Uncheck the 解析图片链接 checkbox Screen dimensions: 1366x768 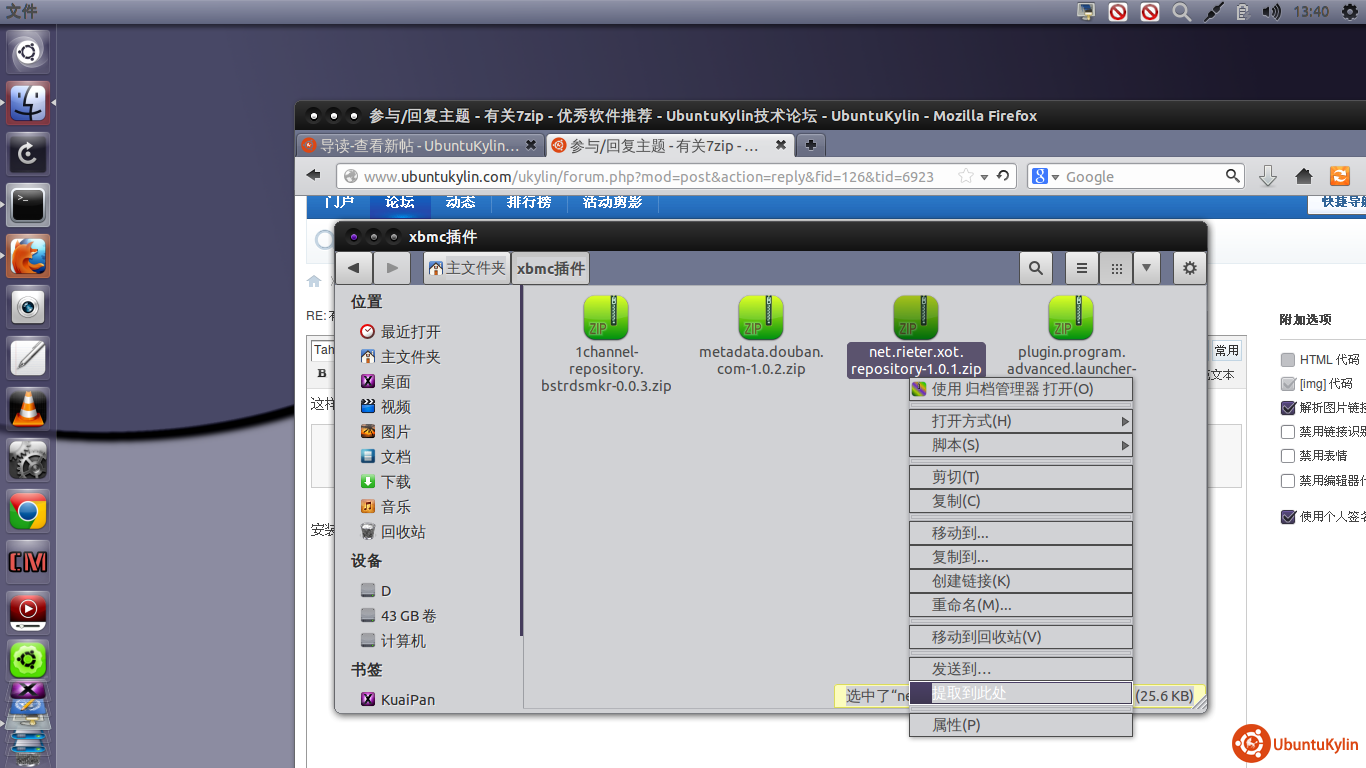pos(1288,408)
